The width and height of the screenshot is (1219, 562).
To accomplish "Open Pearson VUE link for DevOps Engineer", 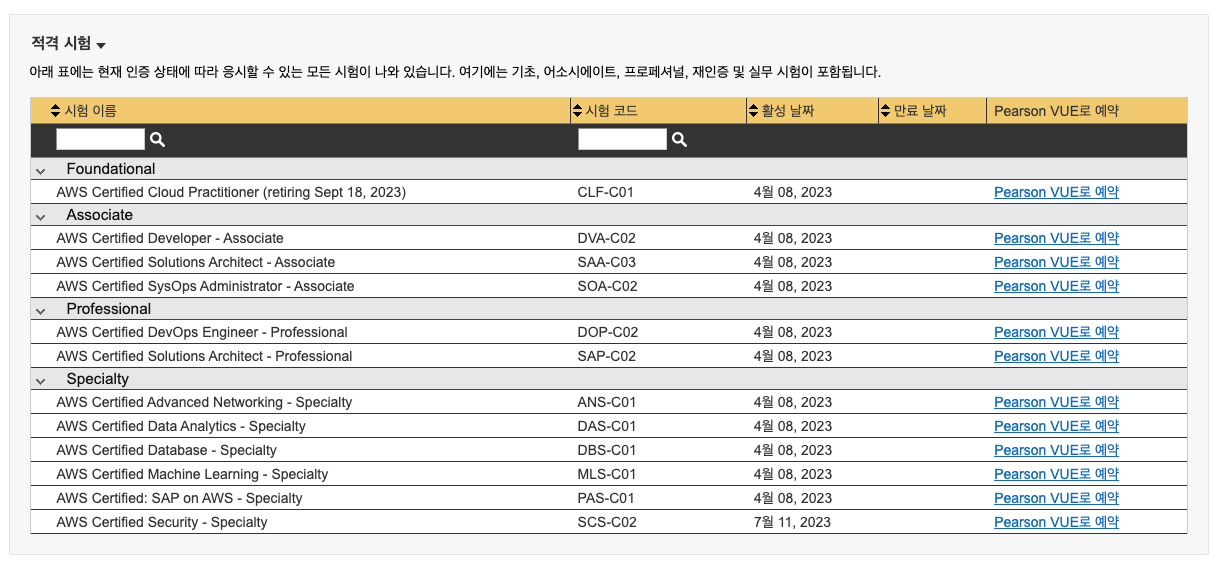I will pos(1056,332).
